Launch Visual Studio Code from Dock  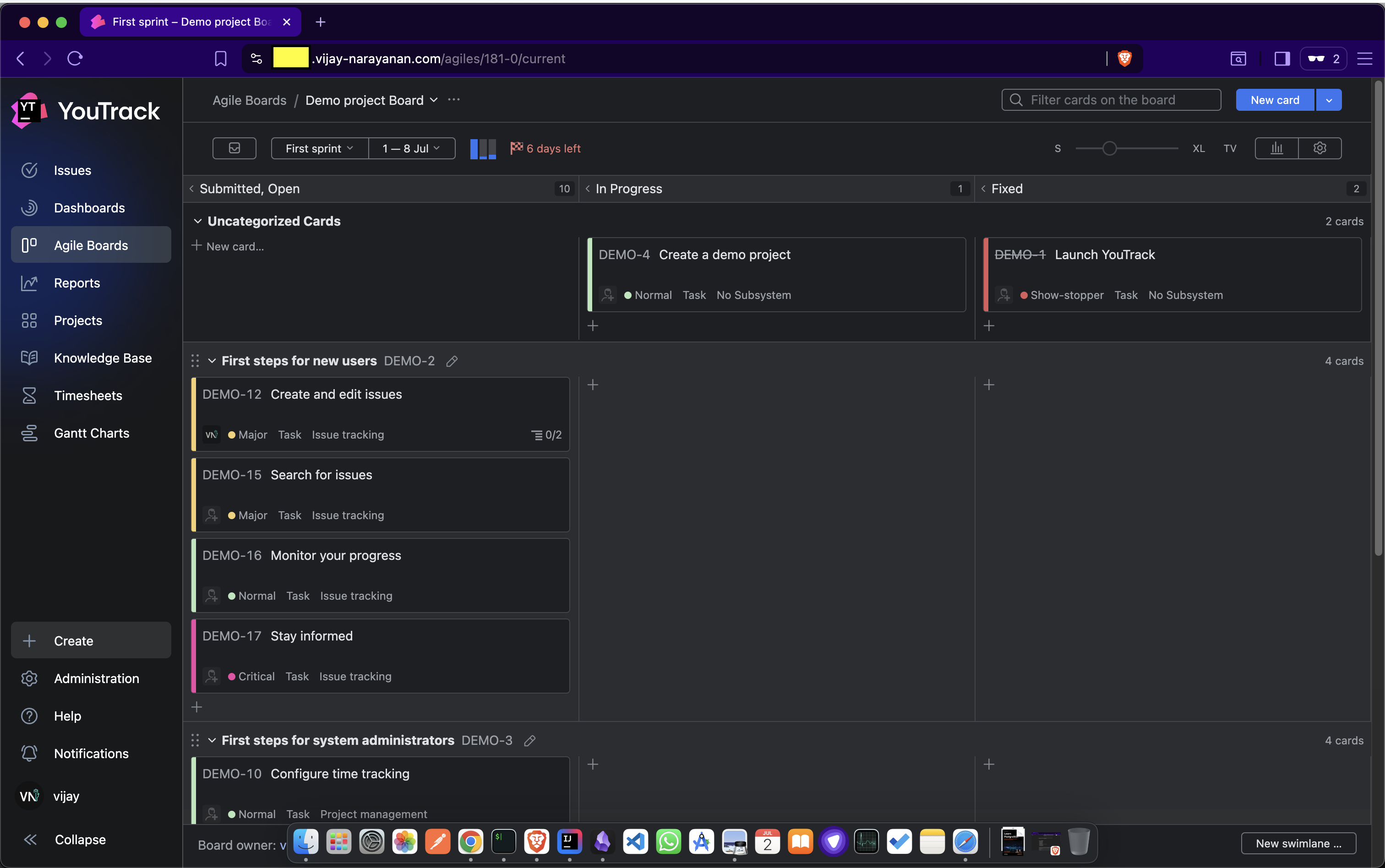[636, 842]
